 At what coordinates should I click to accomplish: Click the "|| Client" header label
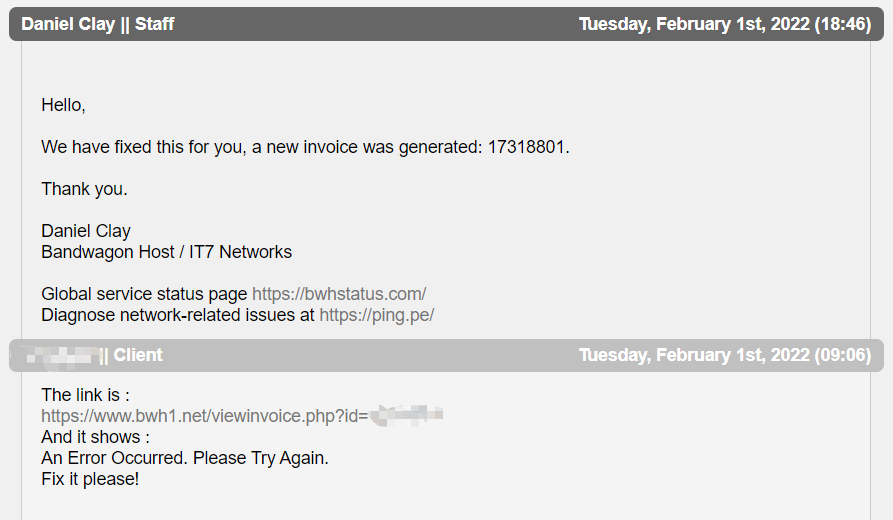(x=132, y=355)
